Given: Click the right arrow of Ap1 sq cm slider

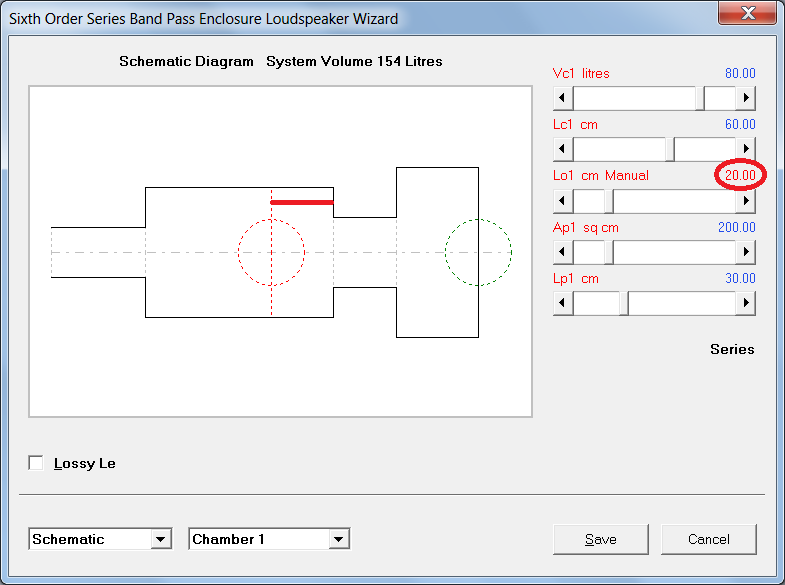Looking at the screenshot, I should [x=745, y=252].
